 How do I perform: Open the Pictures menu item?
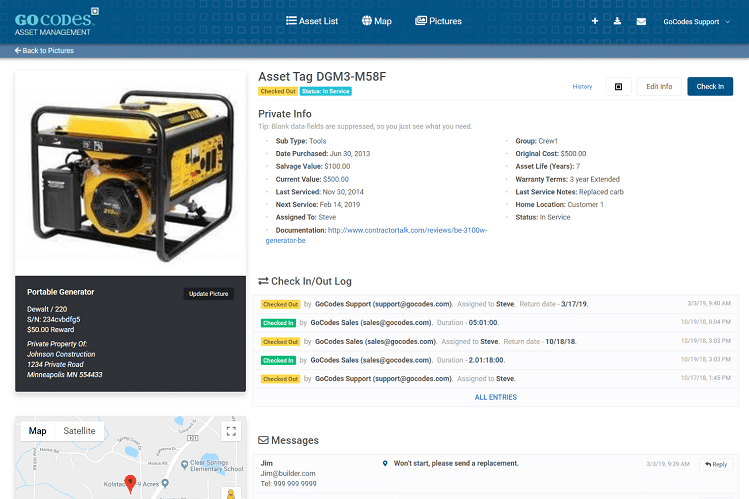(439, 21)
